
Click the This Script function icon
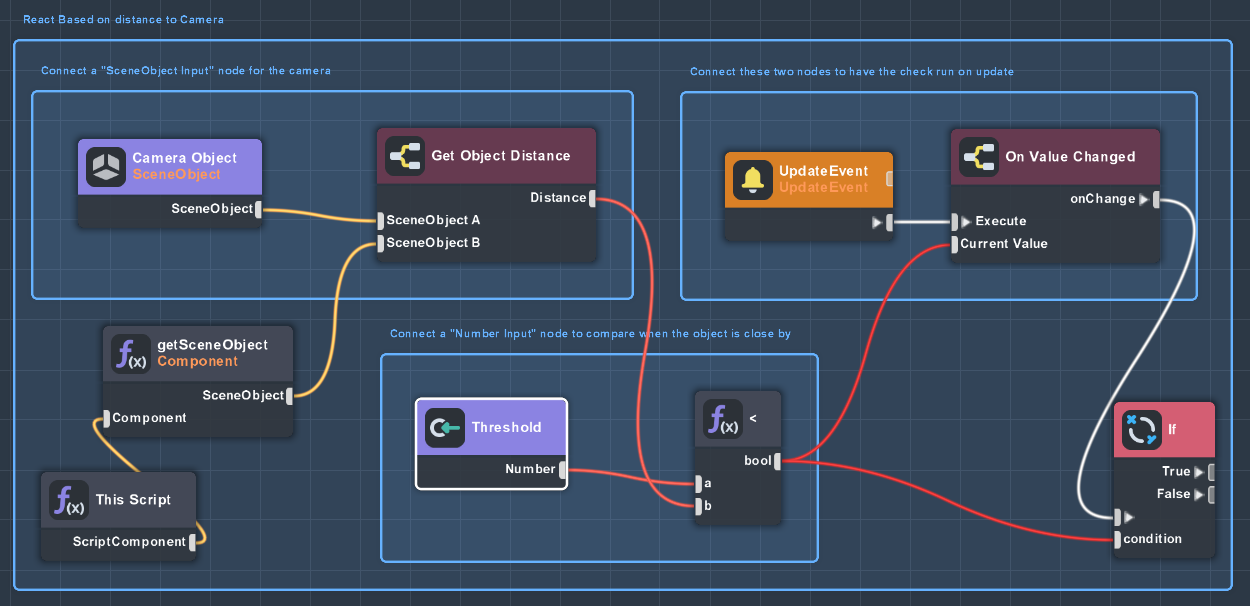(x=69, y=500)
